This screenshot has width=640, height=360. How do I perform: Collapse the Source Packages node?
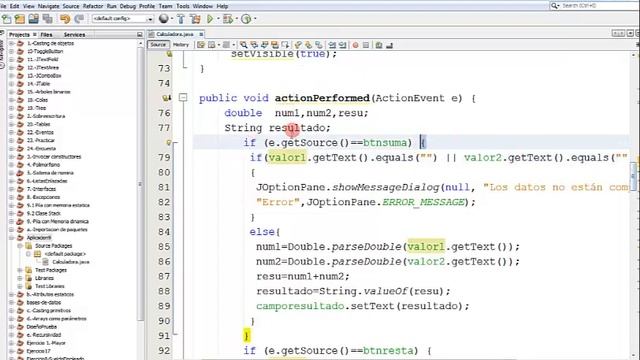pyautogui.click(x=20, y=246)
